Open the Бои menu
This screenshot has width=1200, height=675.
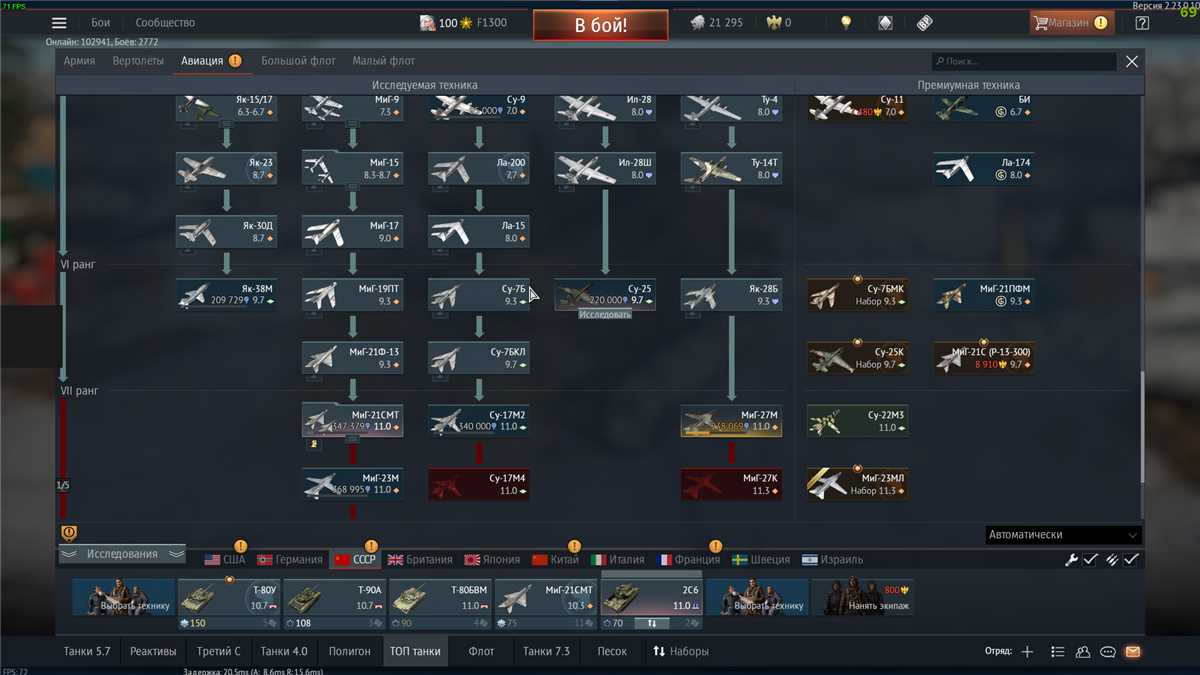101,23
